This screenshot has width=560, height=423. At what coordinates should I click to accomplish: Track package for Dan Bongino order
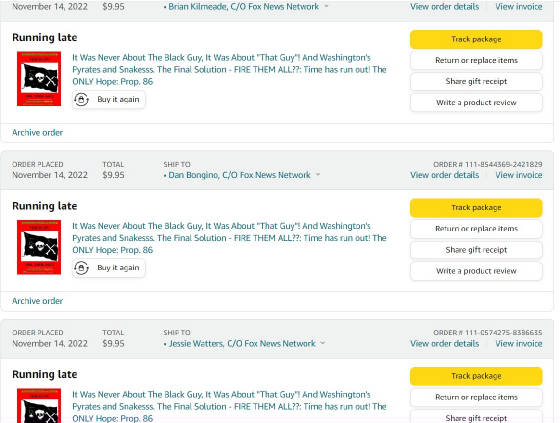click(x=476, y=208)
